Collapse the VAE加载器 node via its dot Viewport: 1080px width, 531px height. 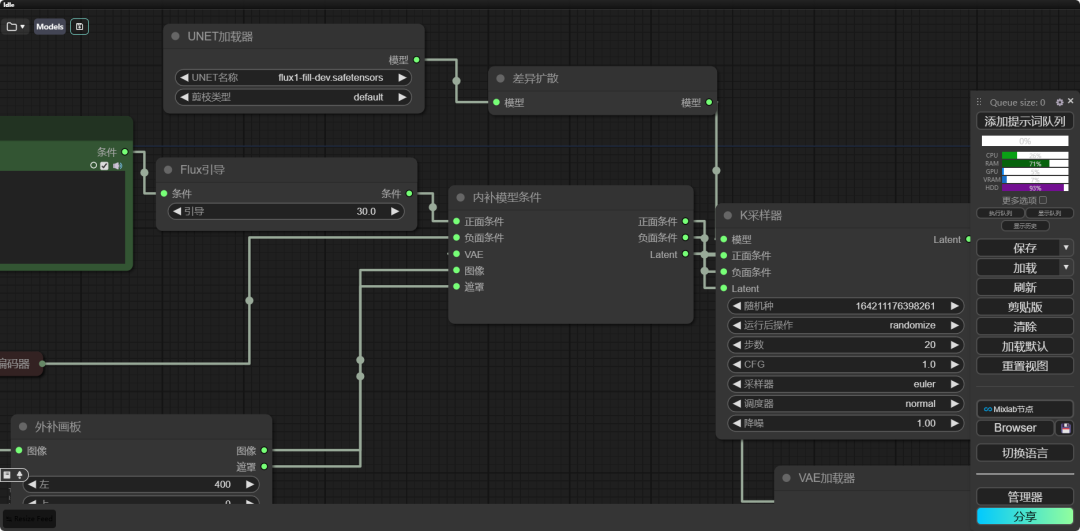pos(786,477)
